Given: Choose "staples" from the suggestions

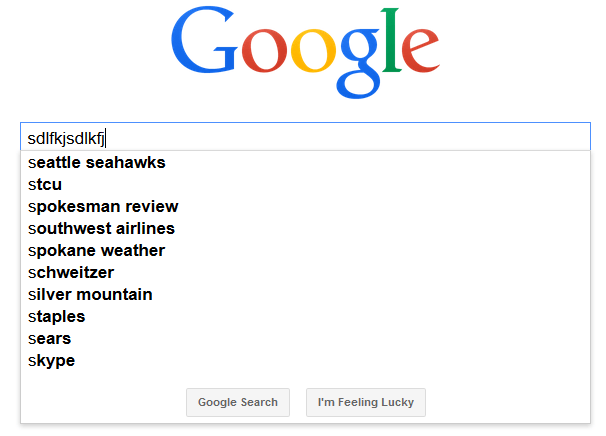Looking at the screenshot, I should pyautogui.click(x=57, y=316).
